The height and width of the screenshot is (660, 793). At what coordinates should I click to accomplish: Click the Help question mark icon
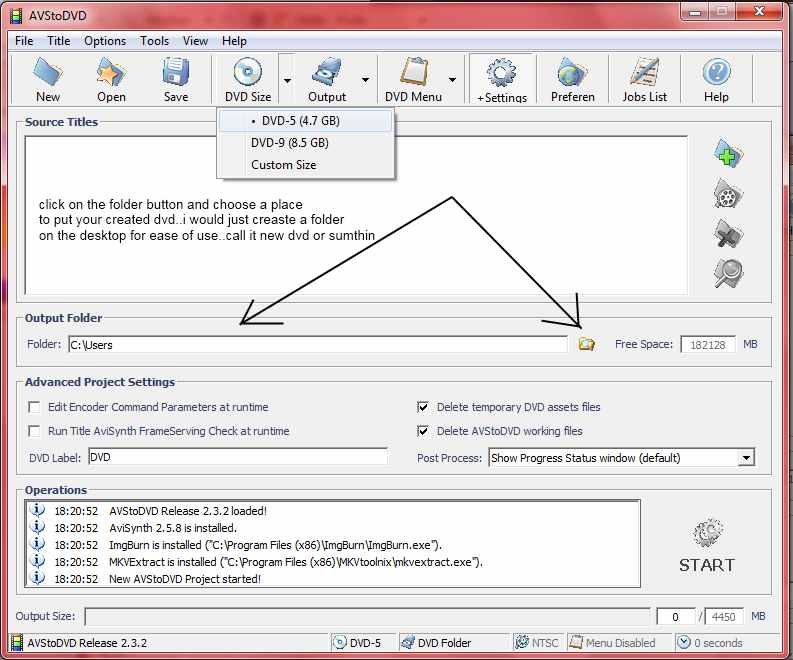pos(716,72)
